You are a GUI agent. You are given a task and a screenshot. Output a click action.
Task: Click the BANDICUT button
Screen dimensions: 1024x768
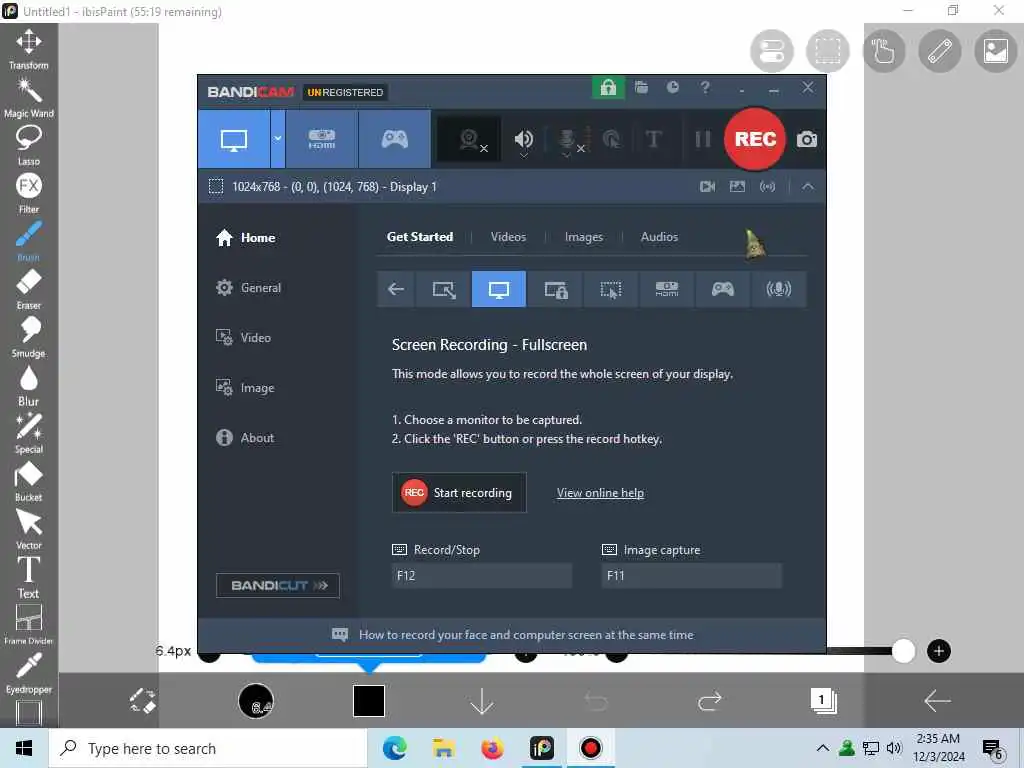278,585
